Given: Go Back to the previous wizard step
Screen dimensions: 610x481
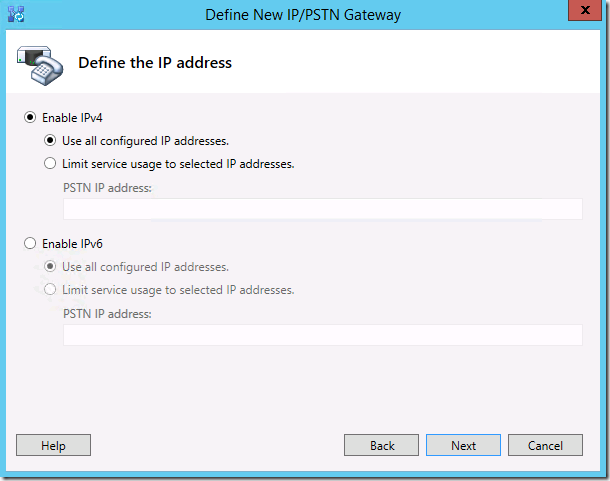Looking at the screenshot, I should (381, 445).
